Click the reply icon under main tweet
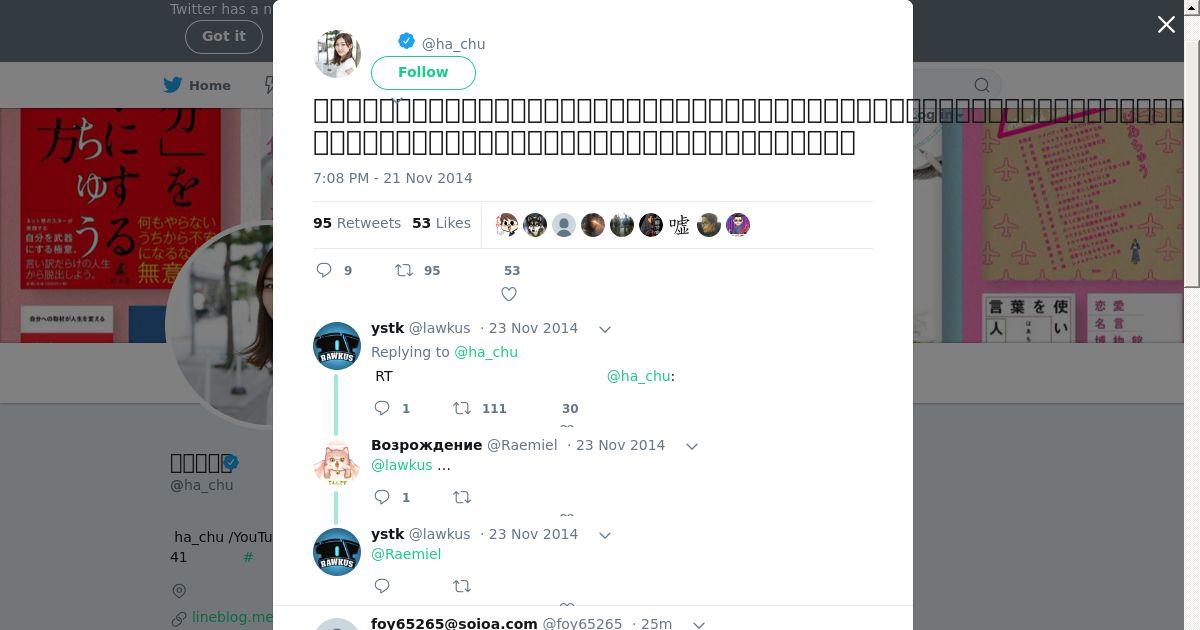 [x=324, y=270]
